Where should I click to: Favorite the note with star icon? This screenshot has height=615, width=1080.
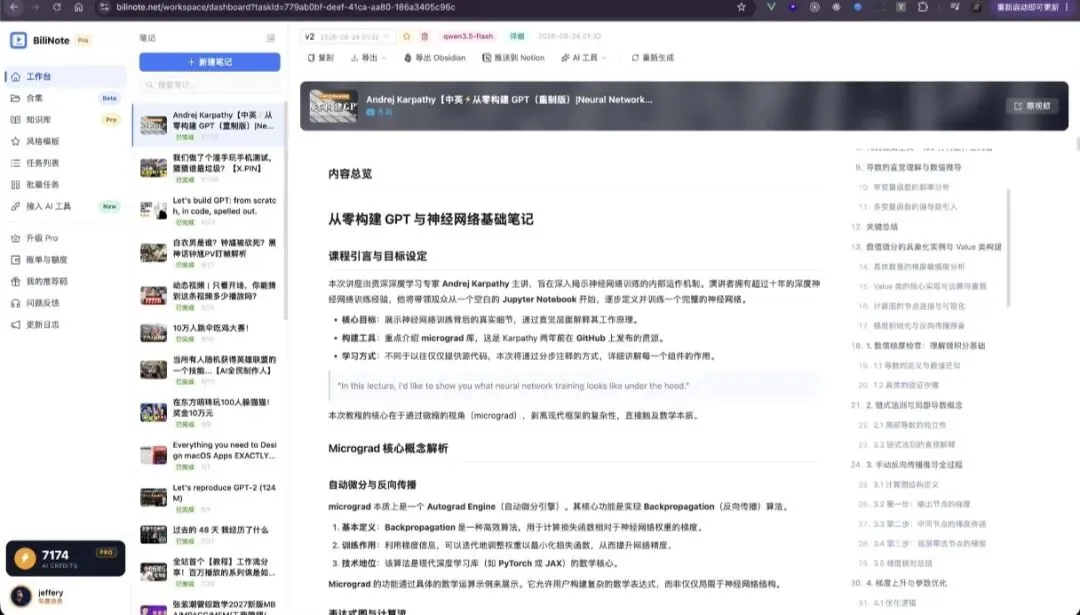coord(406,37)
